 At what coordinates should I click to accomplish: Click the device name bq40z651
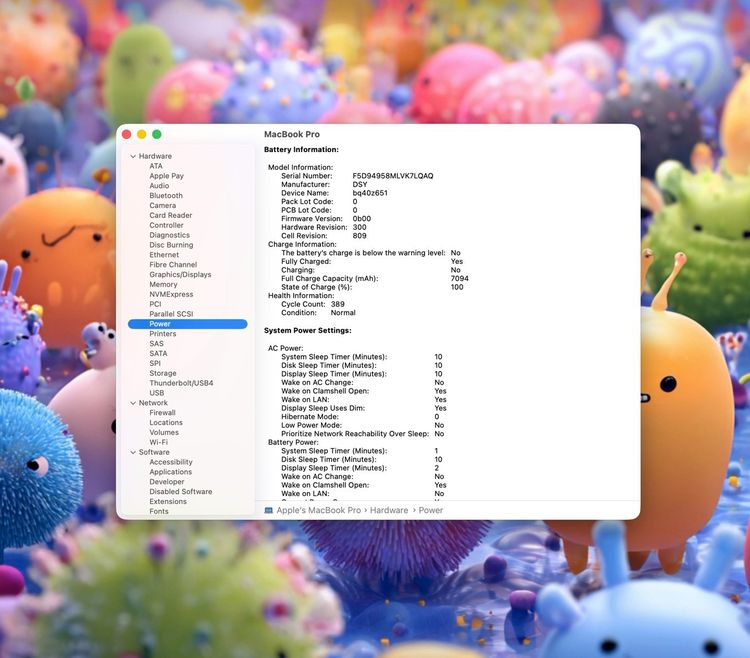[x=370, y=193]
